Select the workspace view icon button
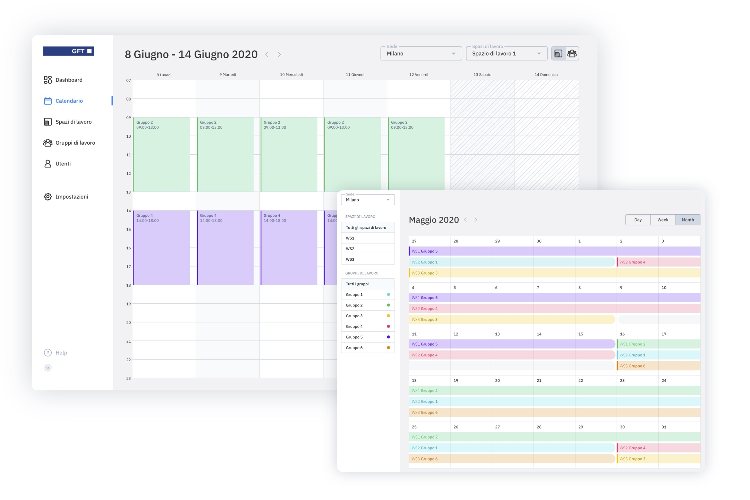The height and width of the screenshot is (500, 750). pyautogui.click(x=558, y=53)
